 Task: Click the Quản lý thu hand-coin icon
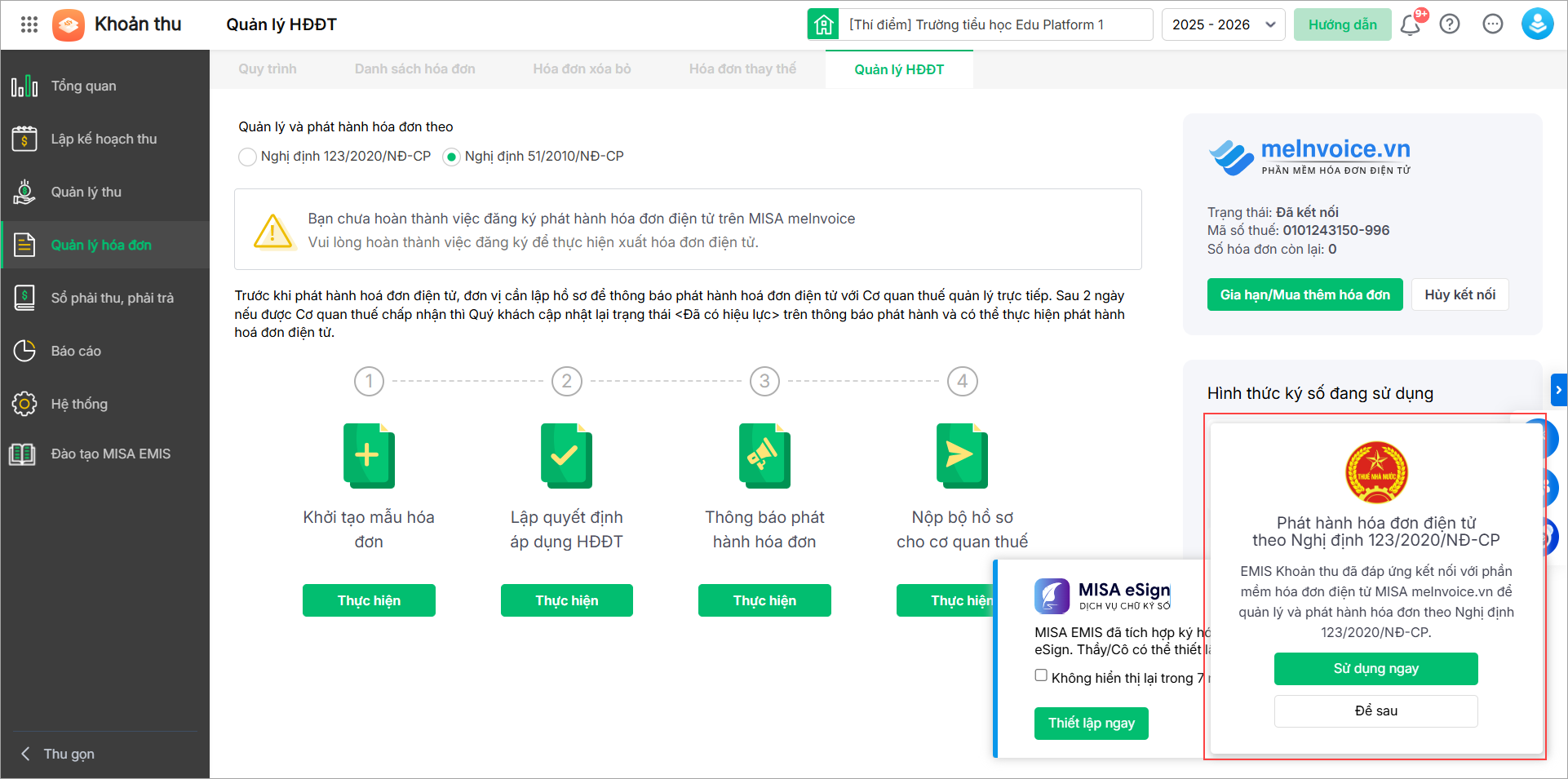(24, 192)
